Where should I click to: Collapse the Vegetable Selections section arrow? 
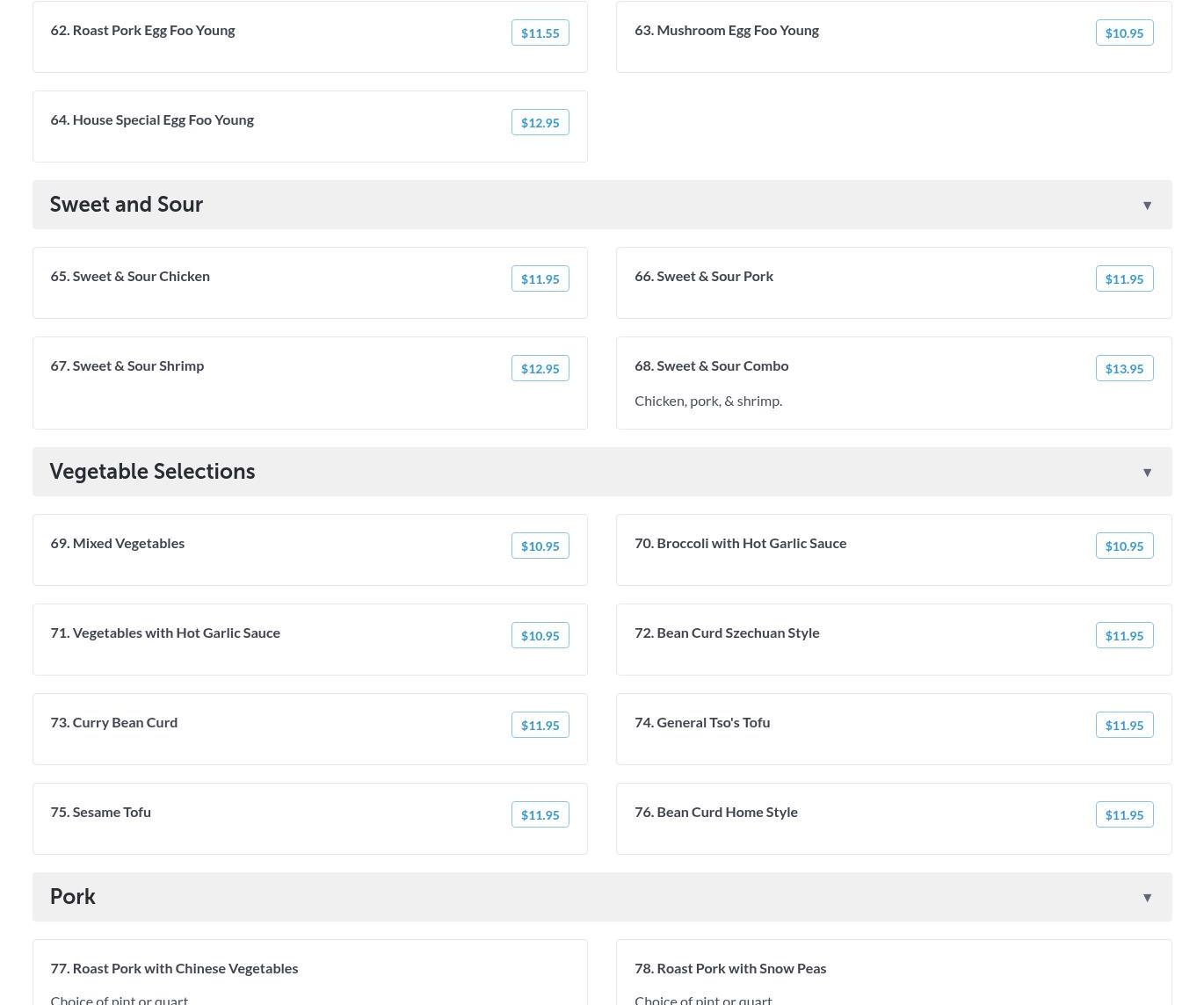coord(1147,473)
